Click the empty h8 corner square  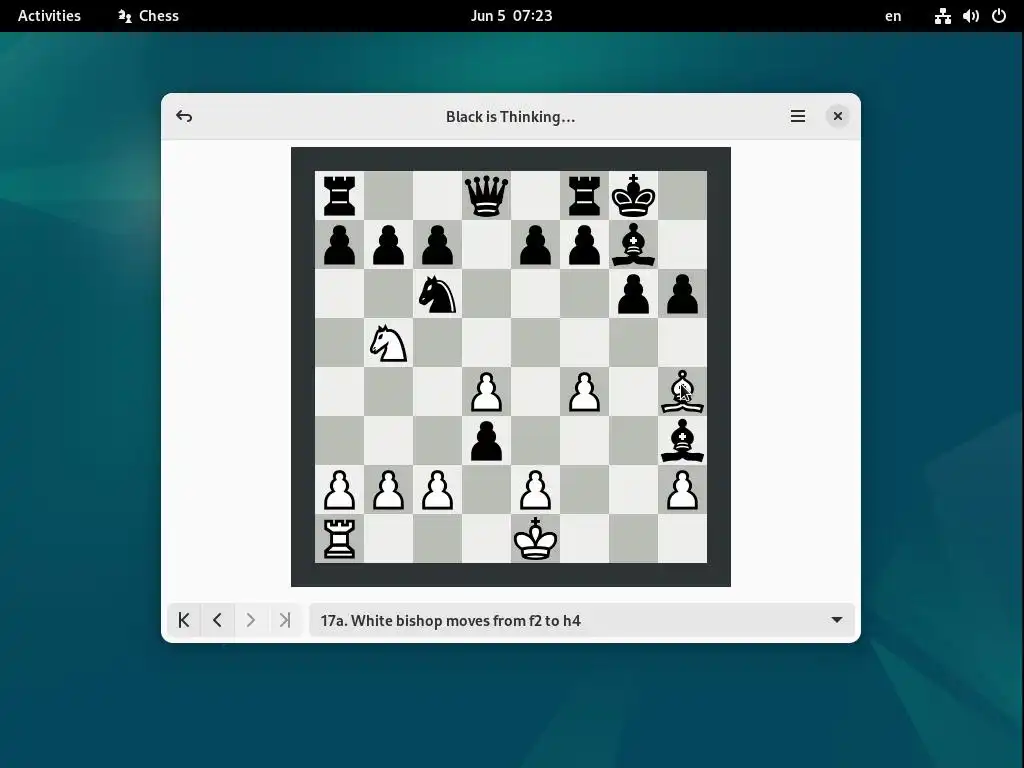coord(682,195)
